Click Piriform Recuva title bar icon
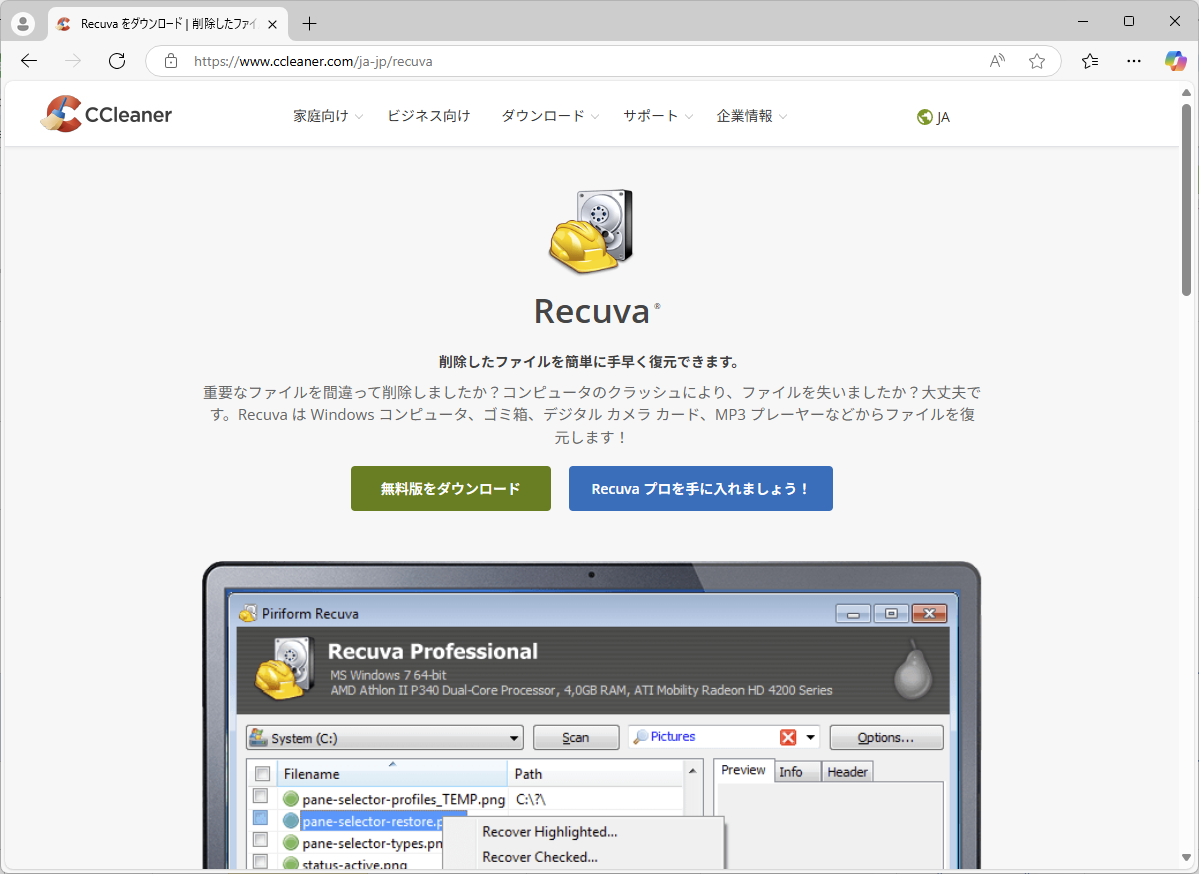The image size is (1199, 874). pos(248,613)
